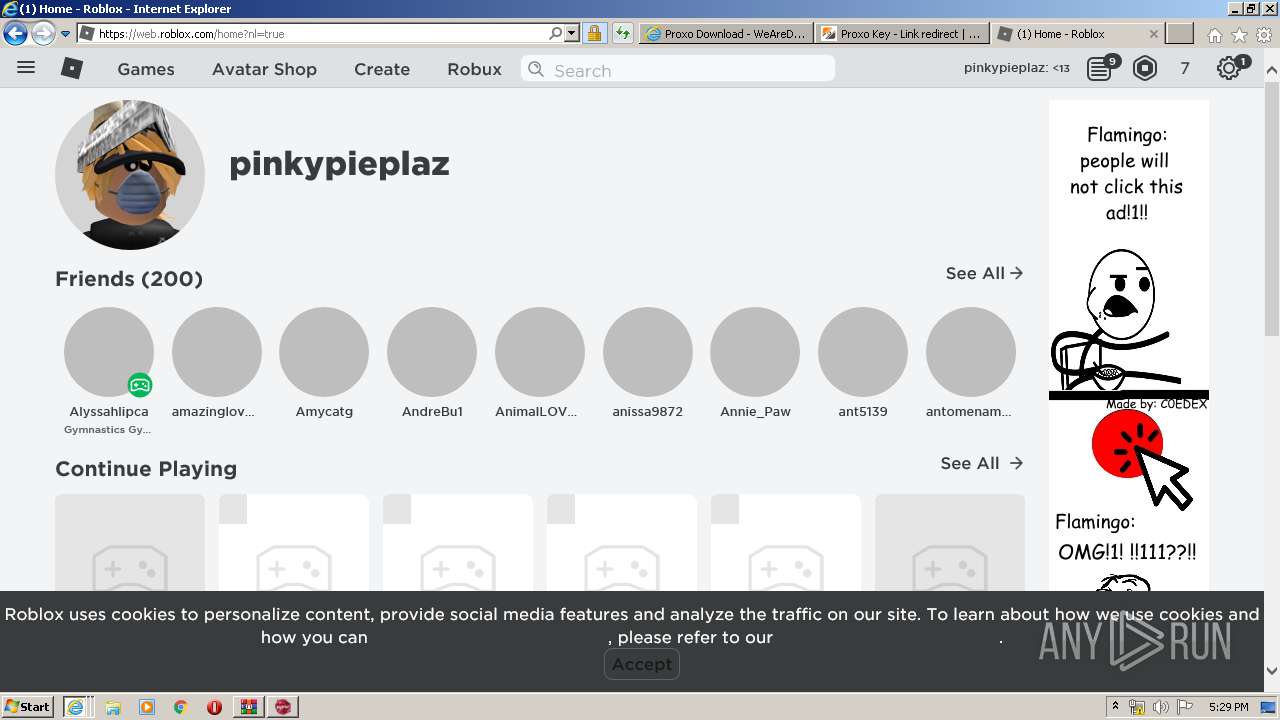Click the volume icon in system tray
The image size is (1280, 720).
1160,707
